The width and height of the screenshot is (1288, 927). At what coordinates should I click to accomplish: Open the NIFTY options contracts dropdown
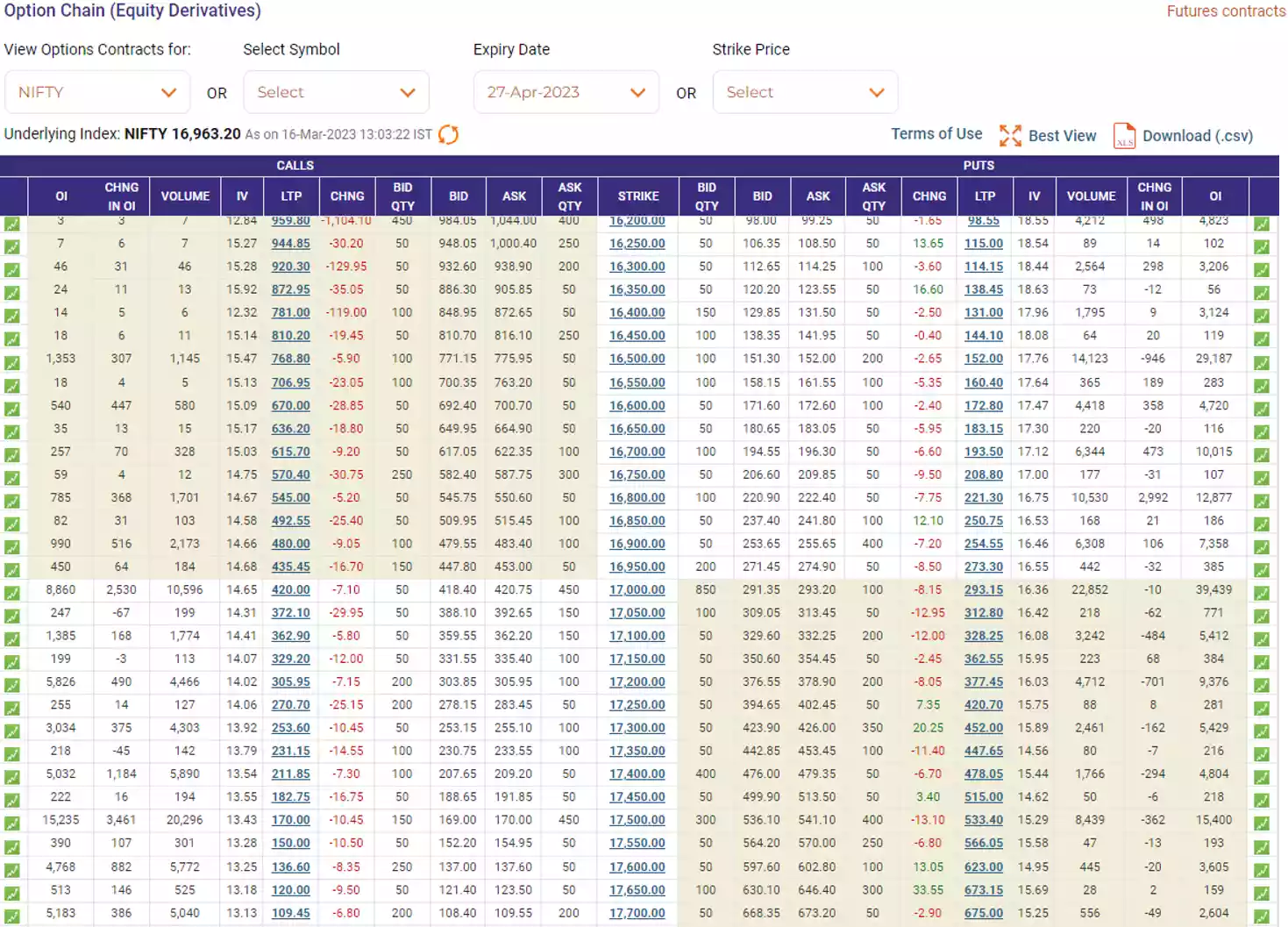tap(97, 92)
